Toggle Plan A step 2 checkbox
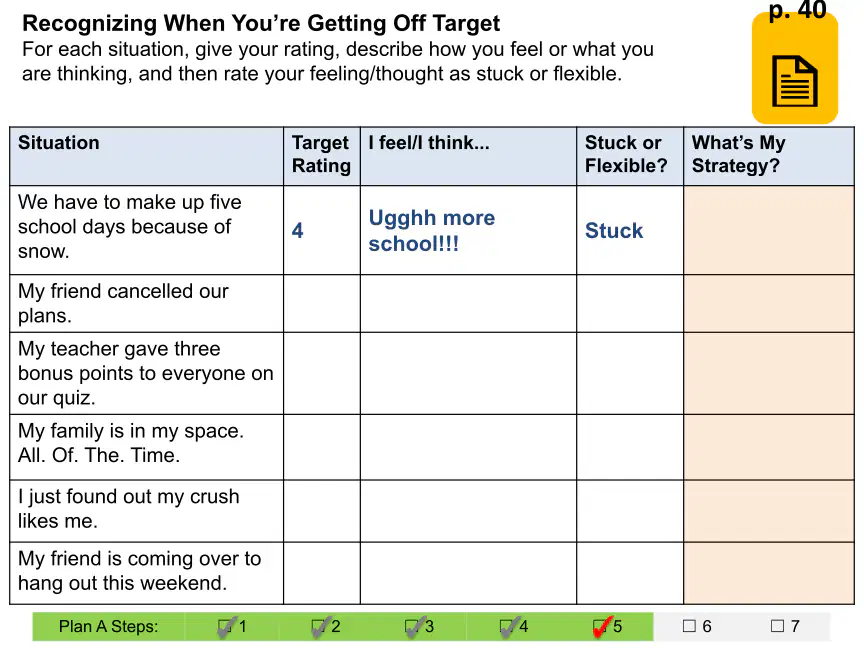Viewport: 864px width, 648px height. point(319,627)
